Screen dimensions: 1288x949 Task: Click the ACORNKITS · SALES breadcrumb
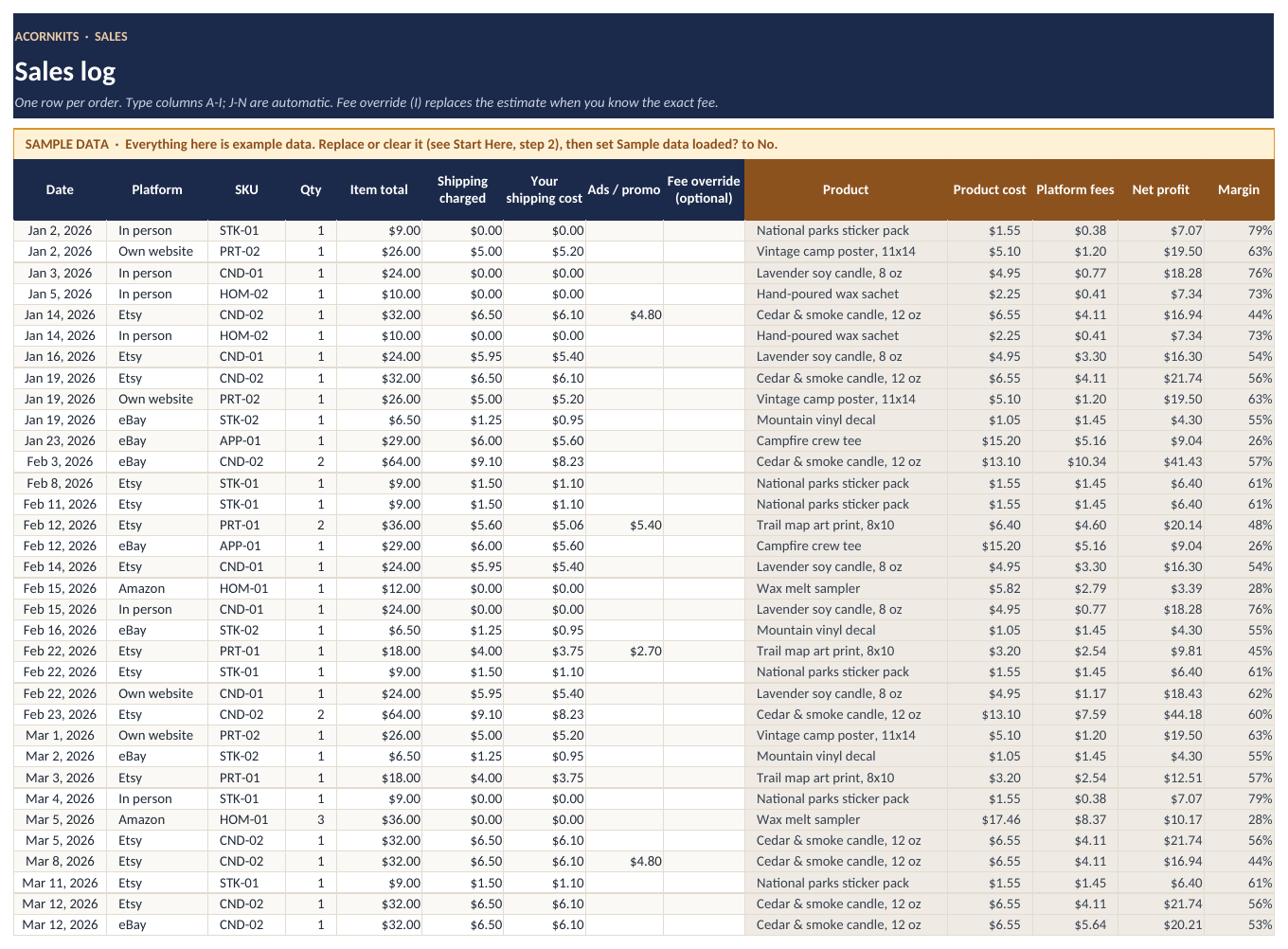pyautogui.click(x=71, y=36)
